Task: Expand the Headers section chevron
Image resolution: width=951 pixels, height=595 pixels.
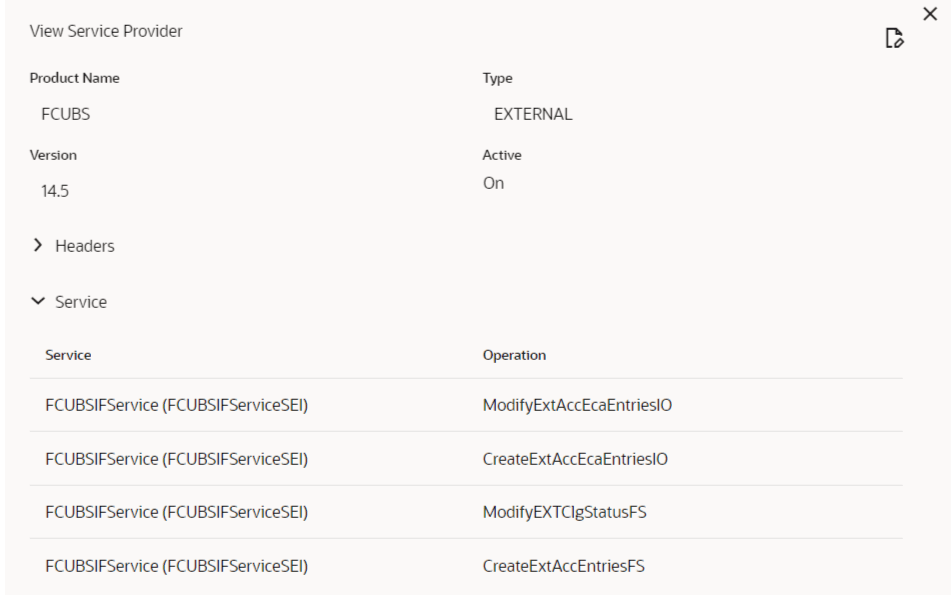Action: coord(38,245)
